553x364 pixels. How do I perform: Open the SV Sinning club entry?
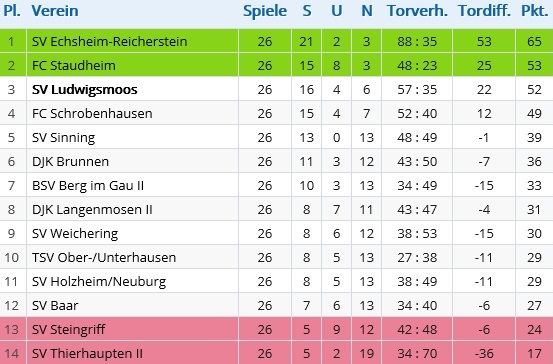(63, 138)
